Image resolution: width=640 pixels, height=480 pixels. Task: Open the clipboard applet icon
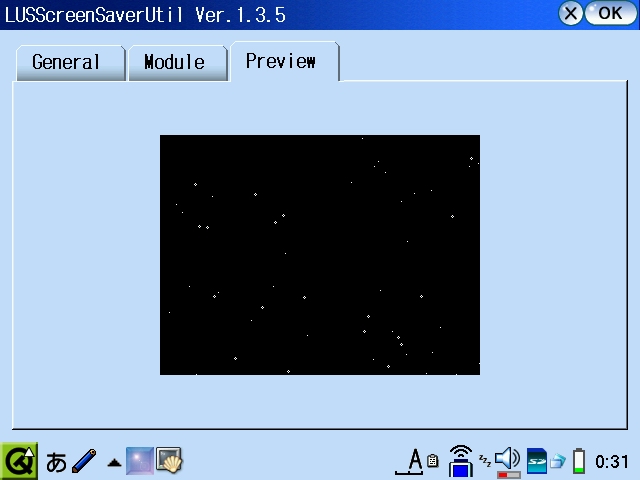(433, 462)
